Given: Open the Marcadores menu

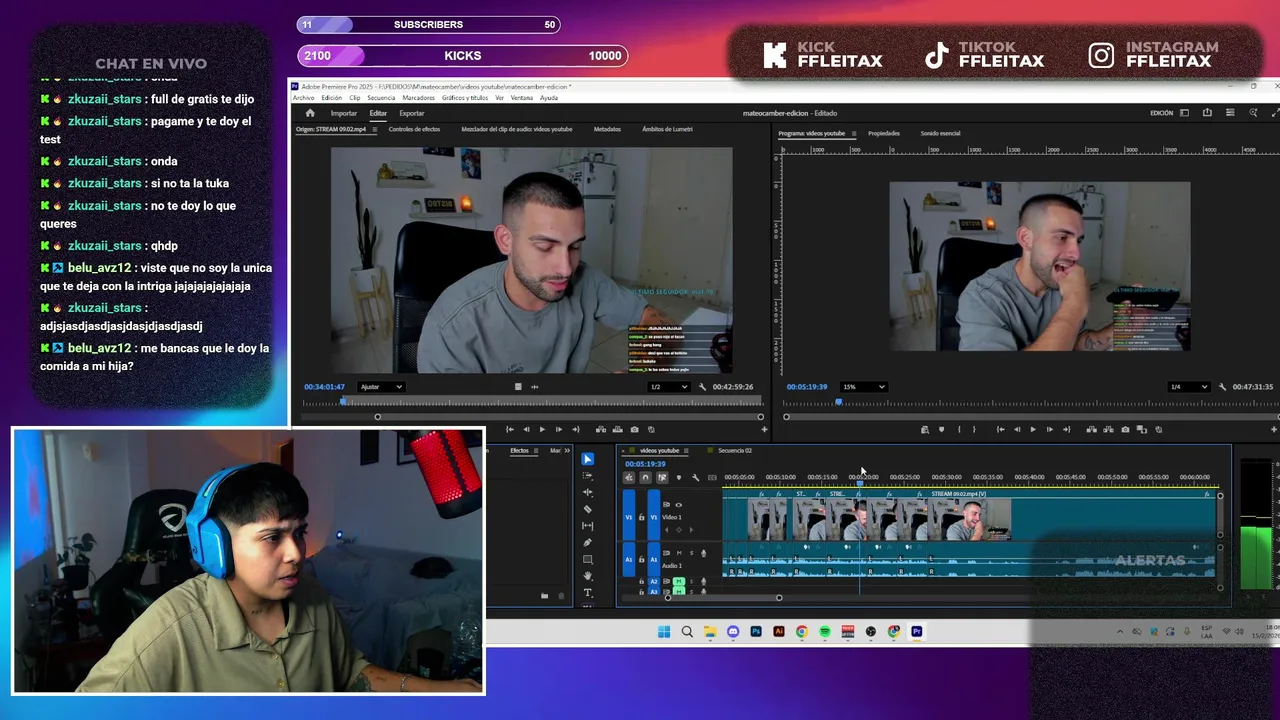Looking at the screenshot, I should tap(419, 98).
